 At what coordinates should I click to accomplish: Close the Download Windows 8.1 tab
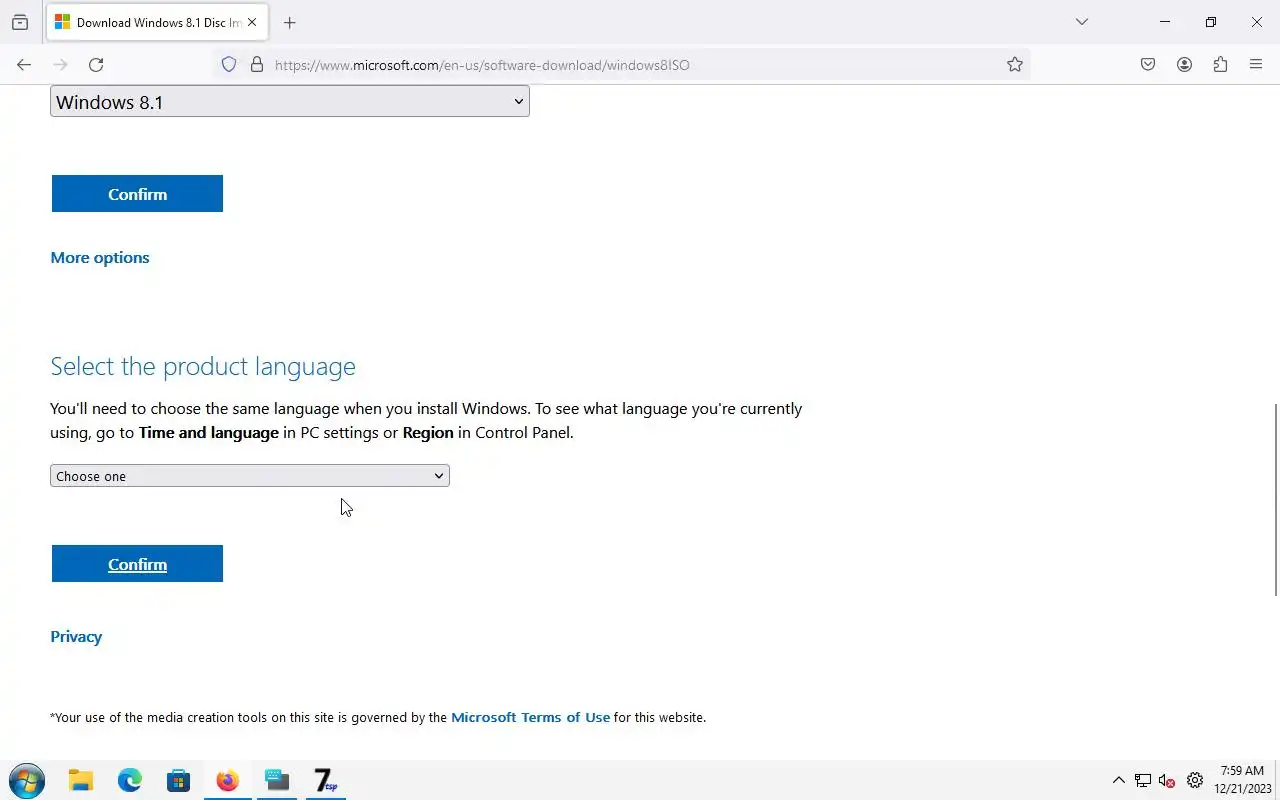pos(252,22)
